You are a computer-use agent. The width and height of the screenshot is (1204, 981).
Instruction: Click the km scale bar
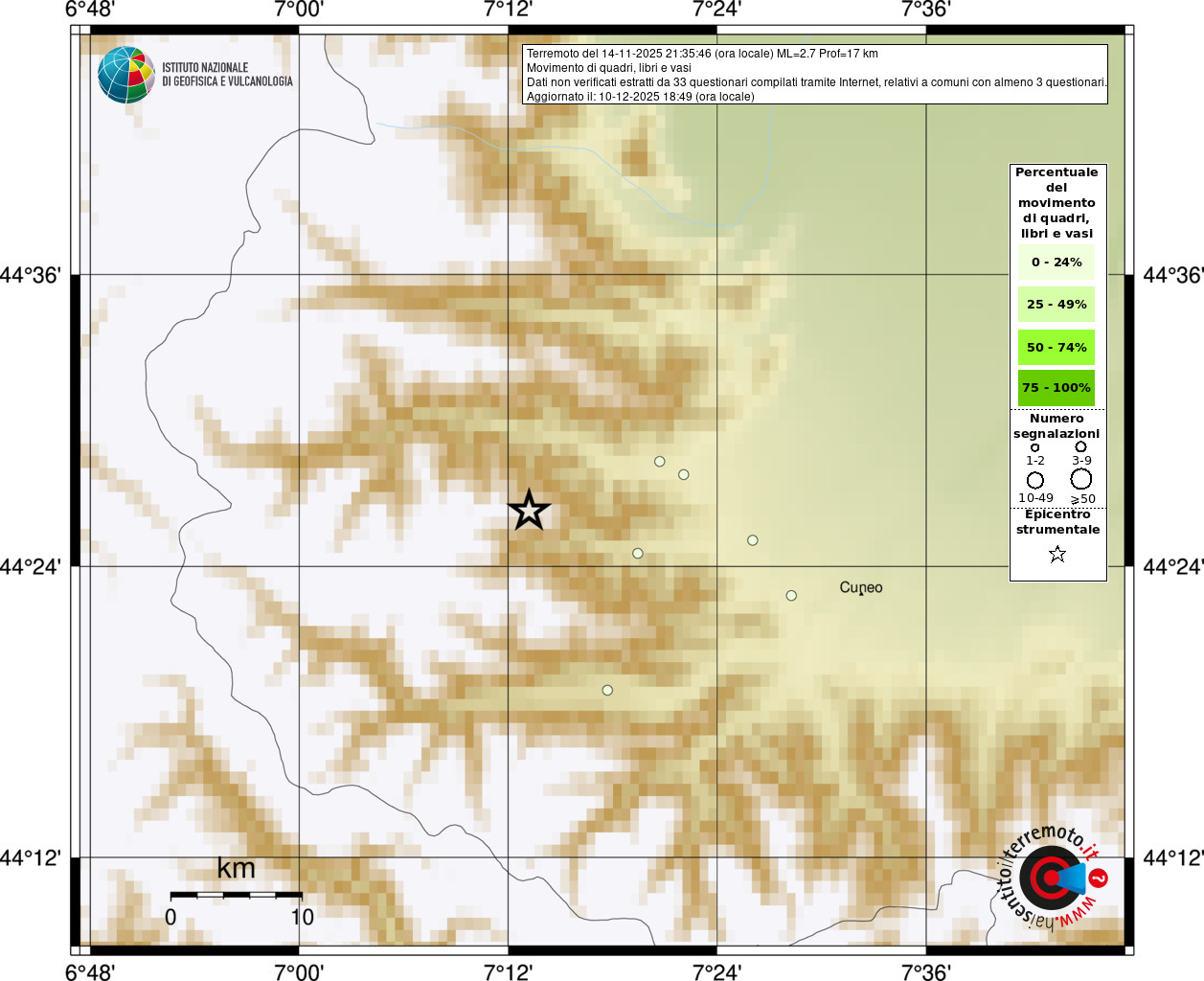pyautogui.click(x=237, y=895)
